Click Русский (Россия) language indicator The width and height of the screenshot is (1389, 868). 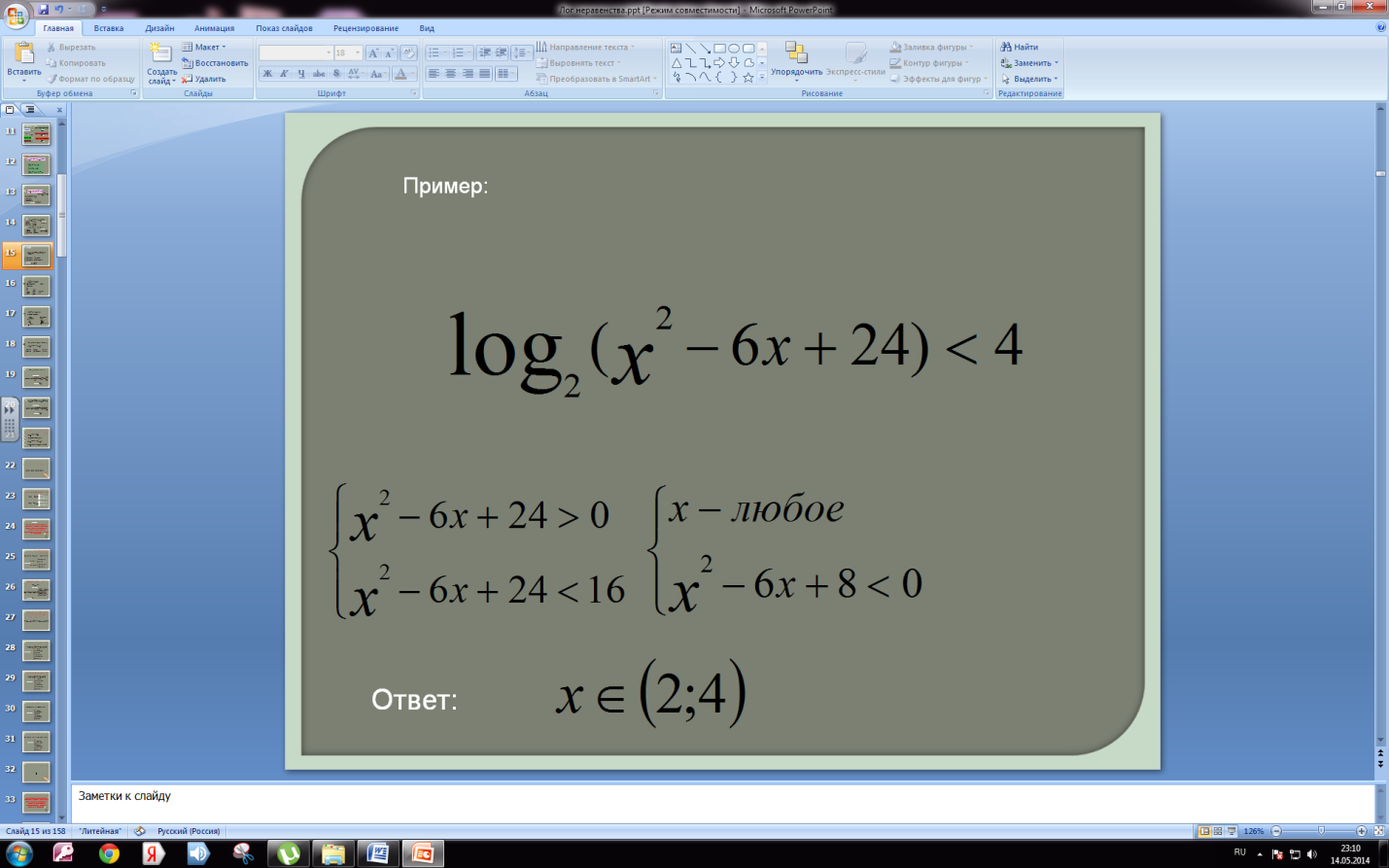pos(189,831)
